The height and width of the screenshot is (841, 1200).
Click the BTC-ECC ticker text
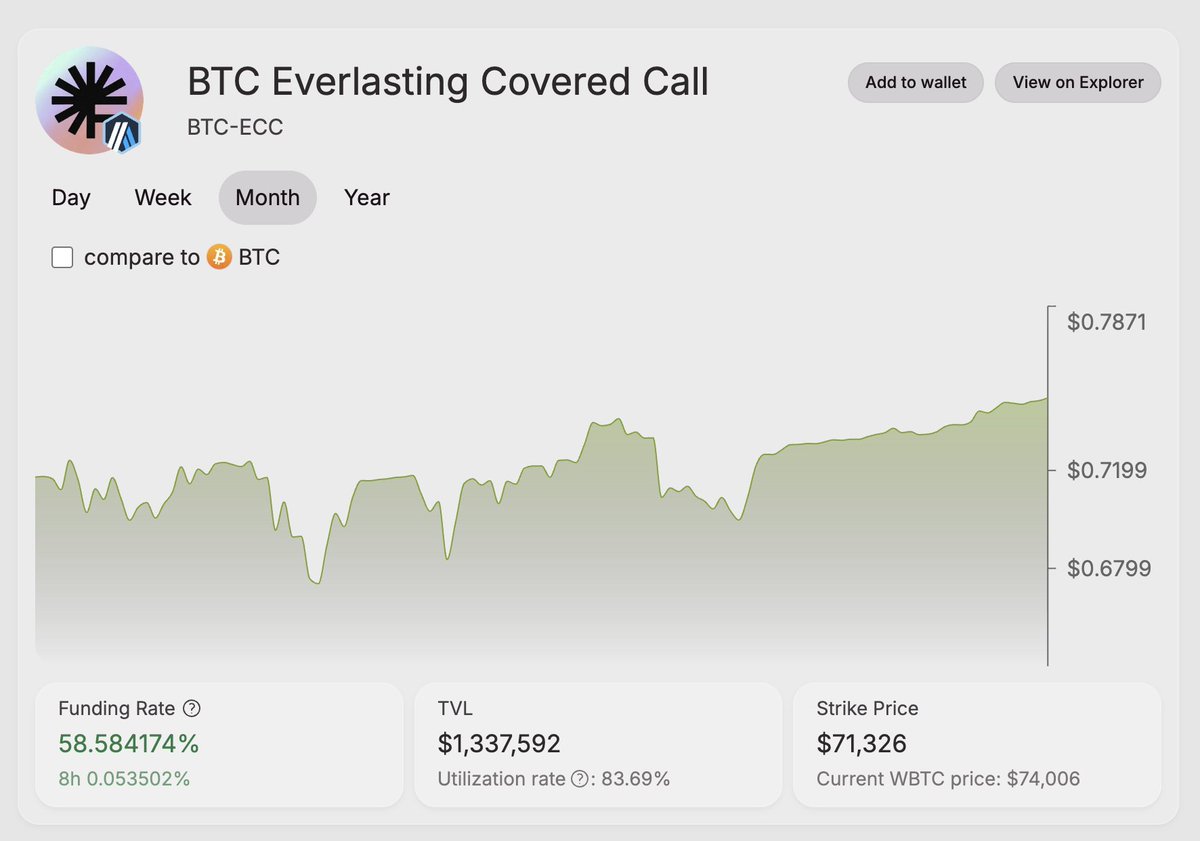tap(235, 128)
